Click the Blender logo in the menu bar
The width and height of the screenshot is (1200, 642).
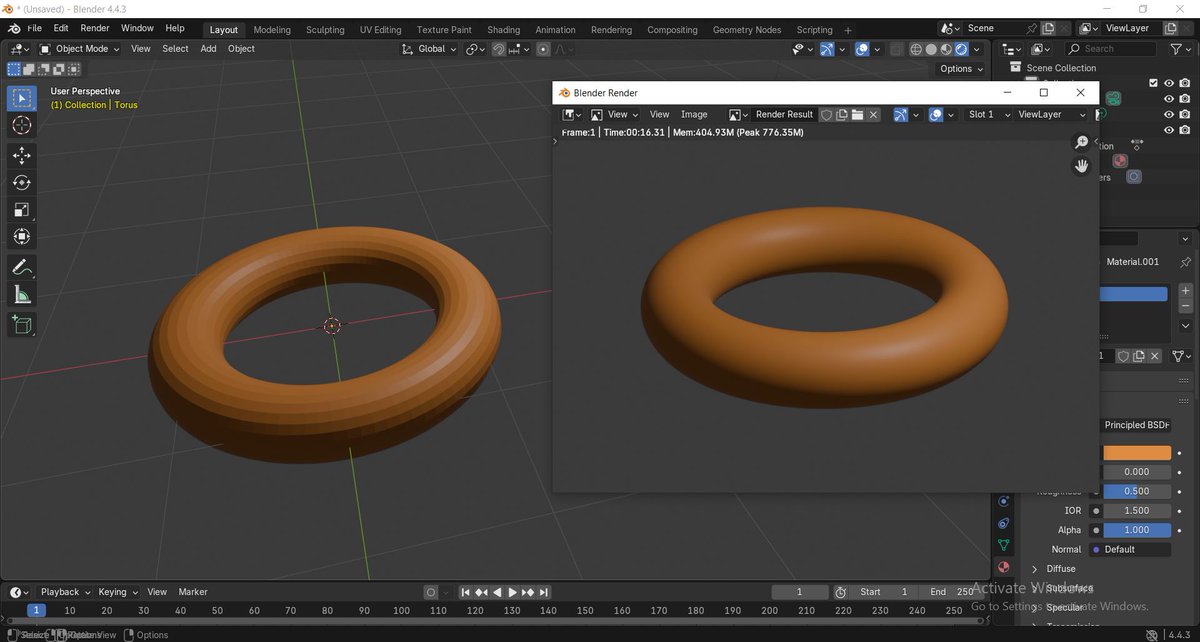[15, 28]
